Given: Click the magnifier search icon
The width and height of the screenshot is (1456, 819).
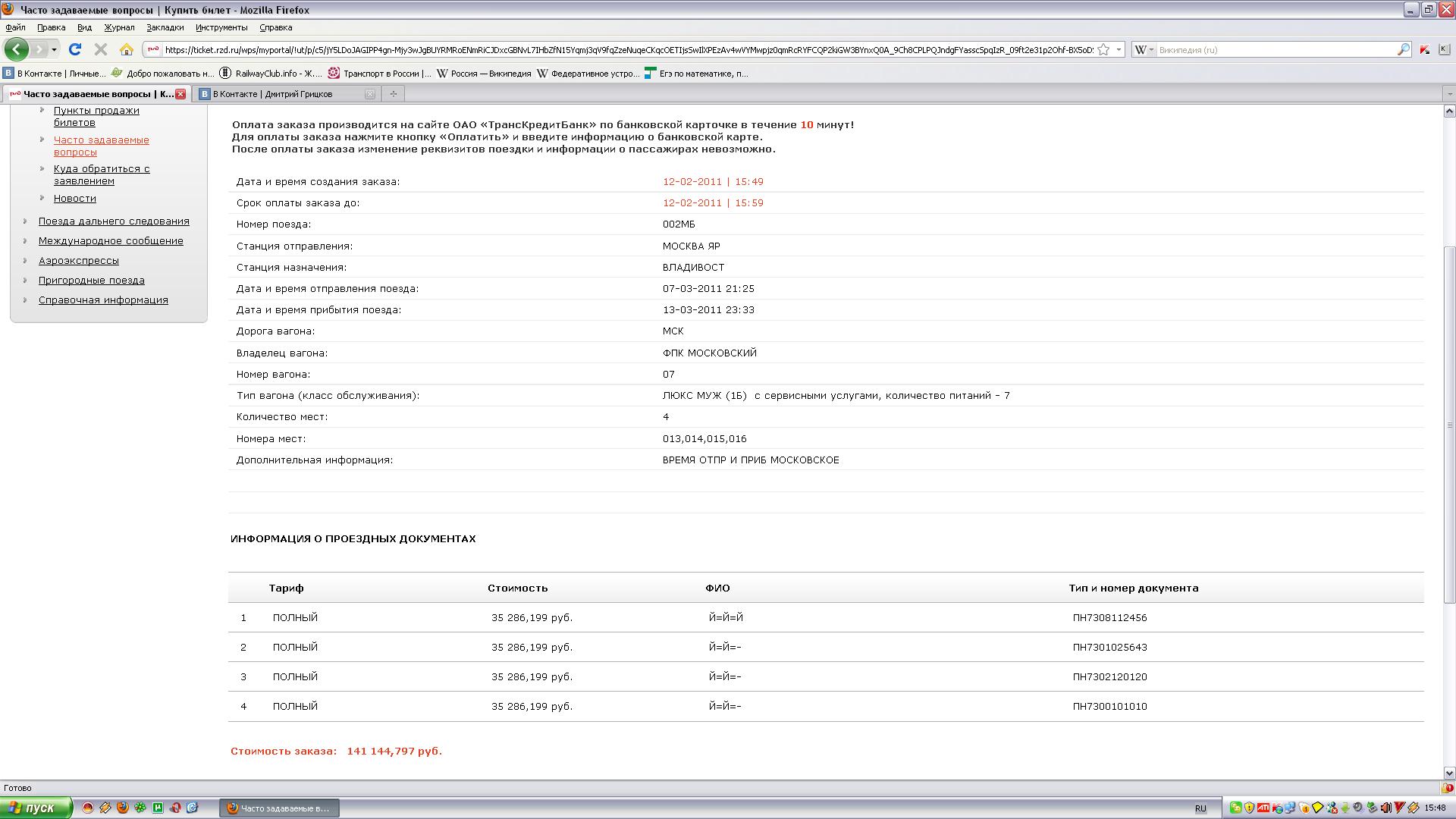Looking at the screenshot, I should [1403, 49].
